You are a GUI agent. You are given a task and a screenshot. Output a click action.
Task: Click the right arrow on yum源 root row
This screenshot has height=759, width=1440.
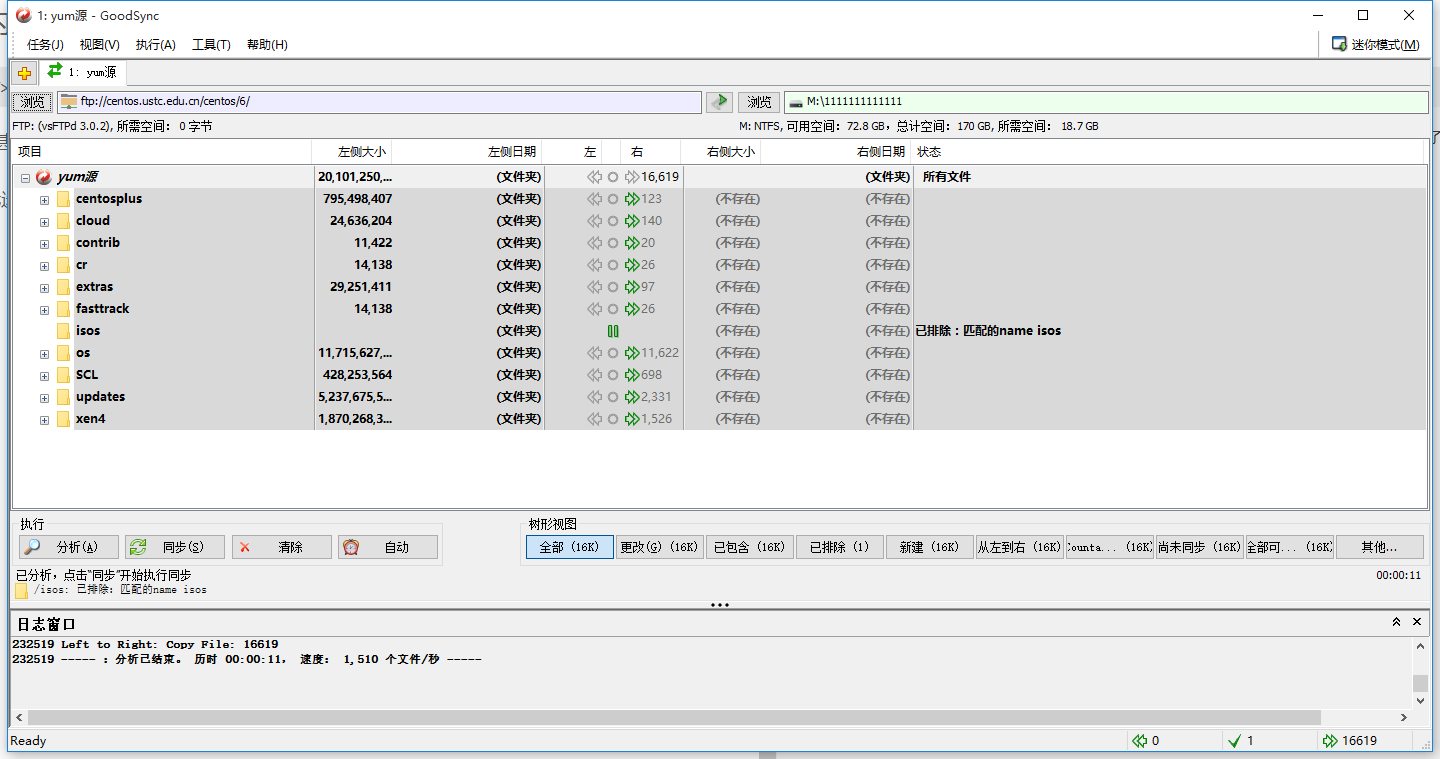(x=632, y=177)
